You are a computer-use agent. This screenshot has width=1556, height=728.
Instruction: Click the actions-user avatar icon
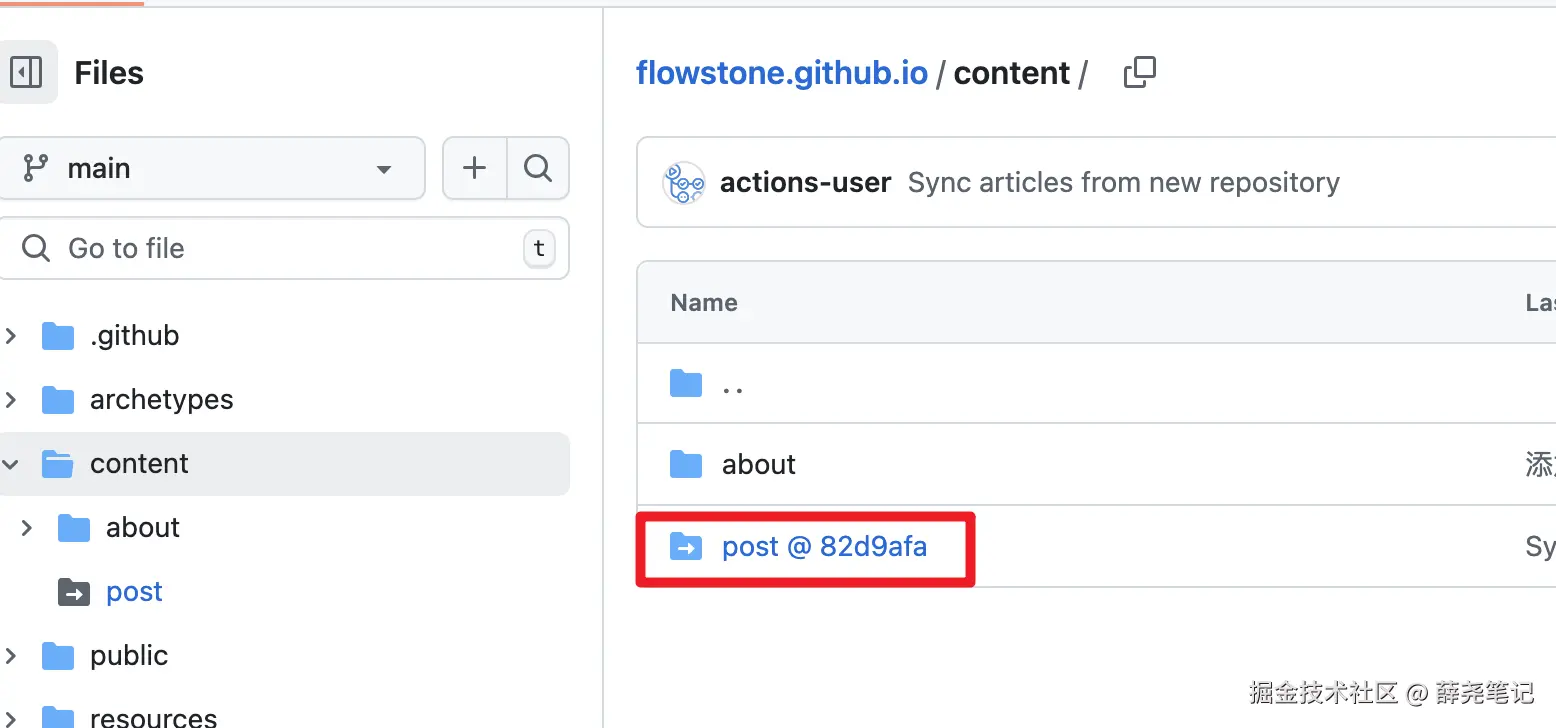(684, 183)
